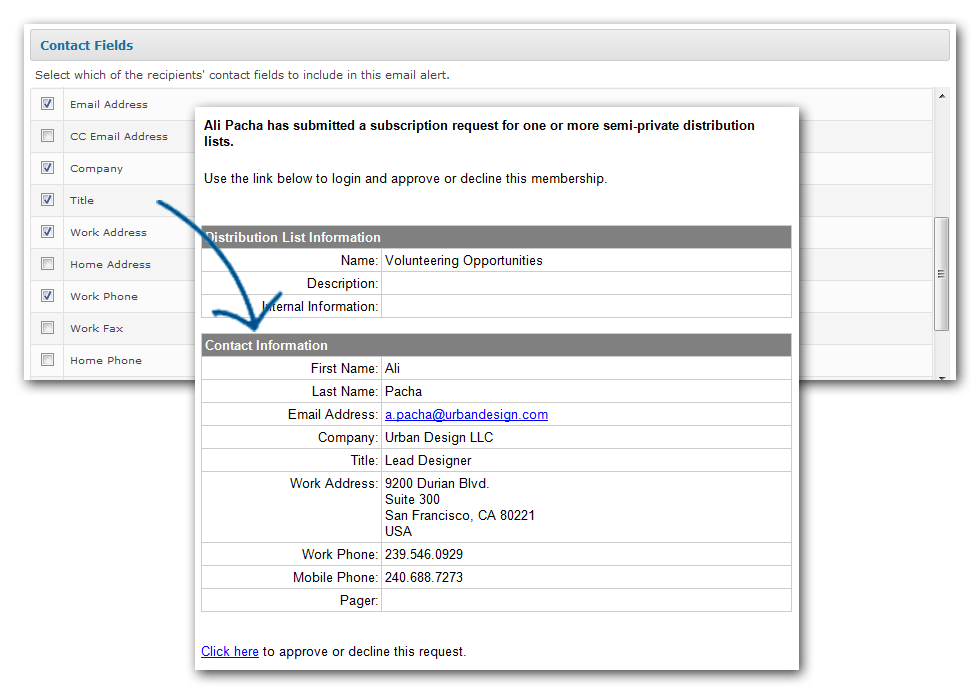Click the 'Work Fax' field label

[96, 328]
